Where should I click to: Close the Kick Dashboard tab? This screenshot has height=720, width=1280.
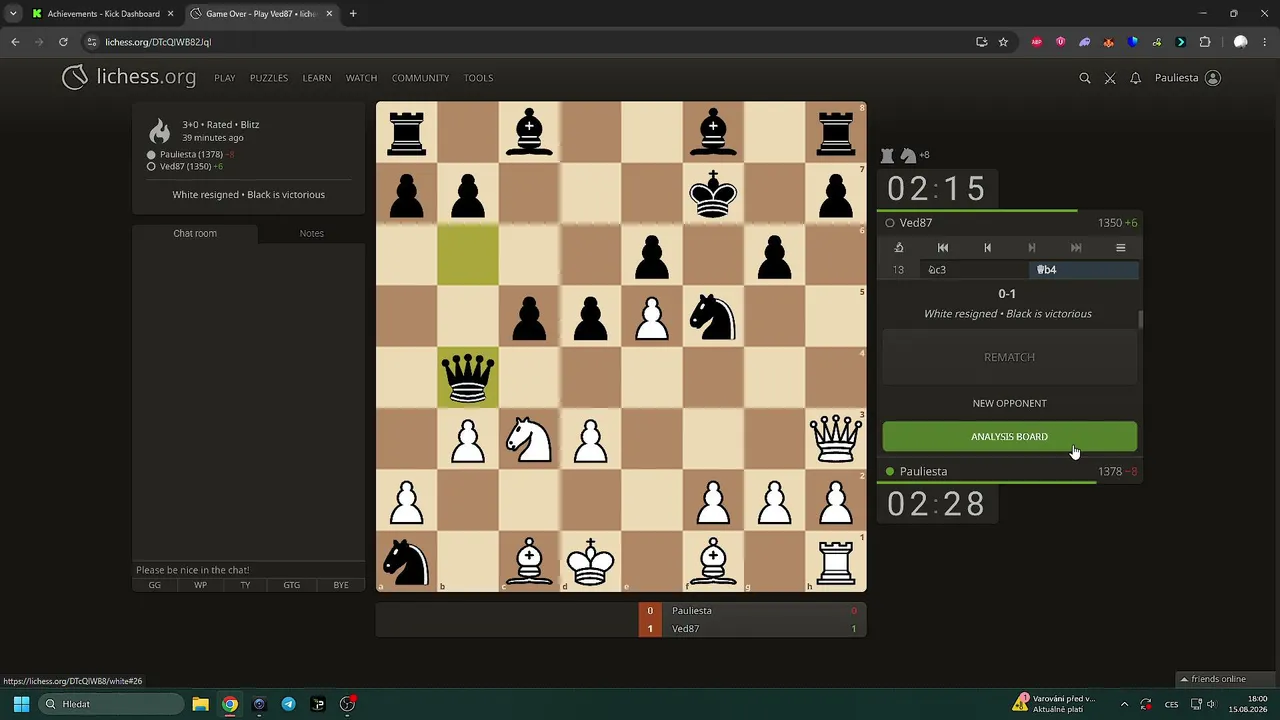pos(170,14)
